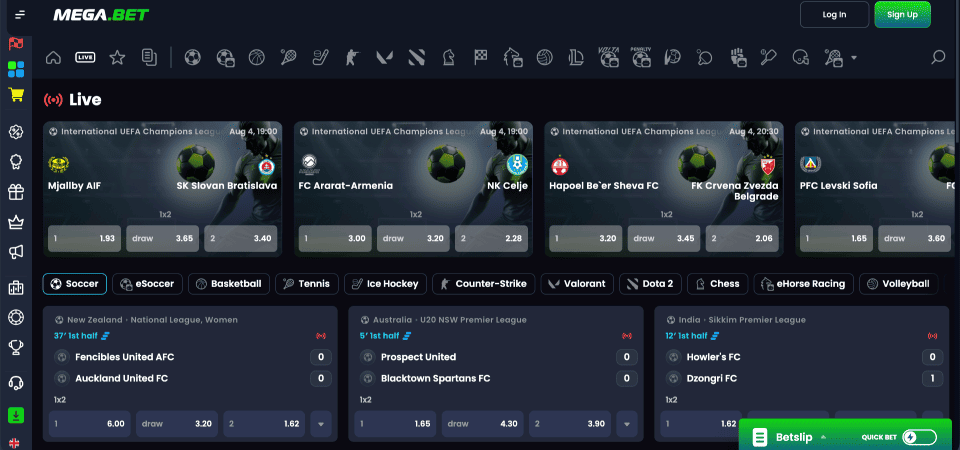Open the percent badge promotions icon
This screenshot has height=450, width=960.
point(16,132)
